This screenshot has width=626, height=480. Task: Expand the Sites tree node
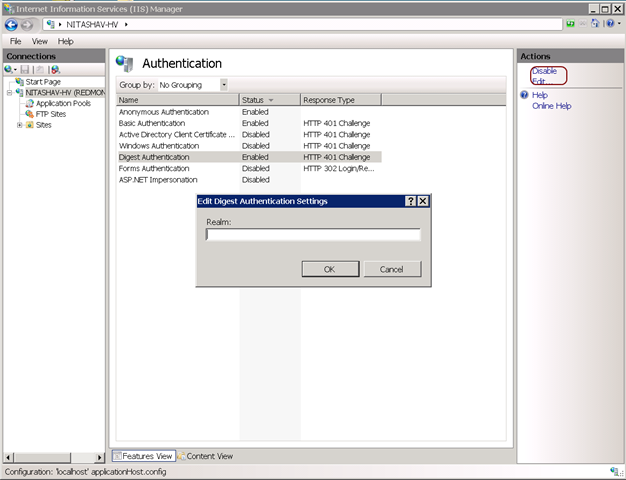(x=19, y=125)
